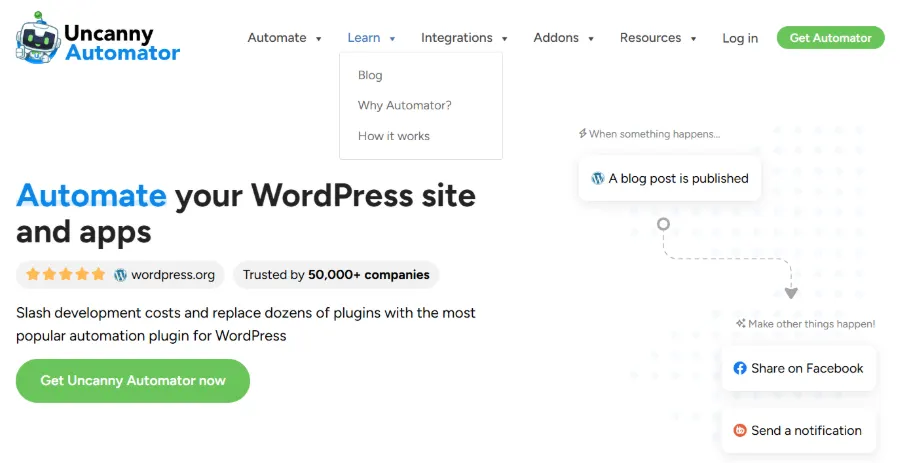Click the WordPress icon in blog post card

tap(598, 178)
